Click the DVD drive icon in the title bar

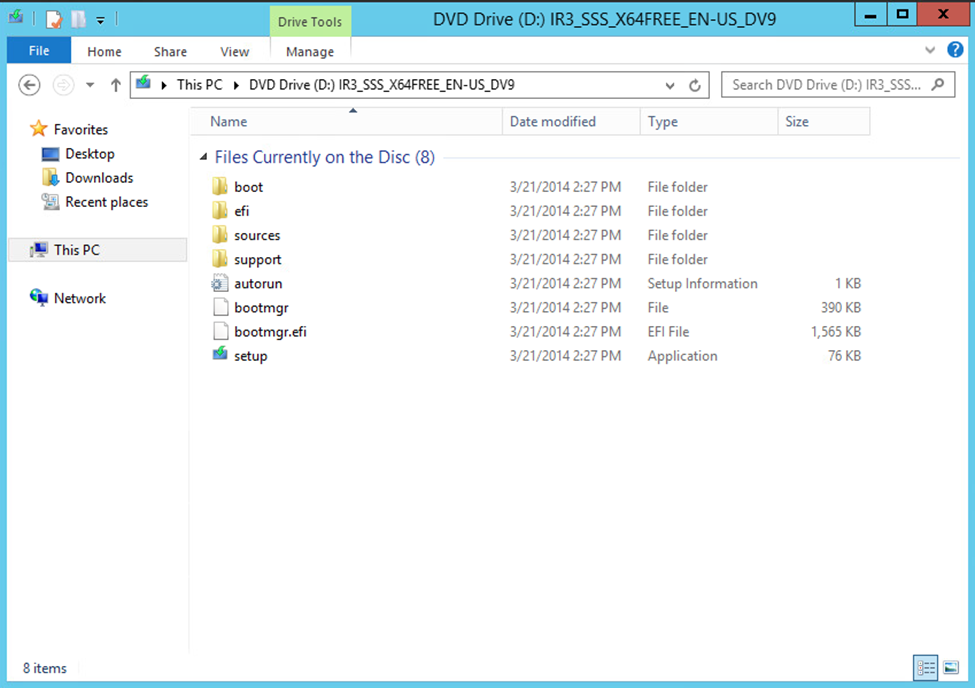(16, 17)
